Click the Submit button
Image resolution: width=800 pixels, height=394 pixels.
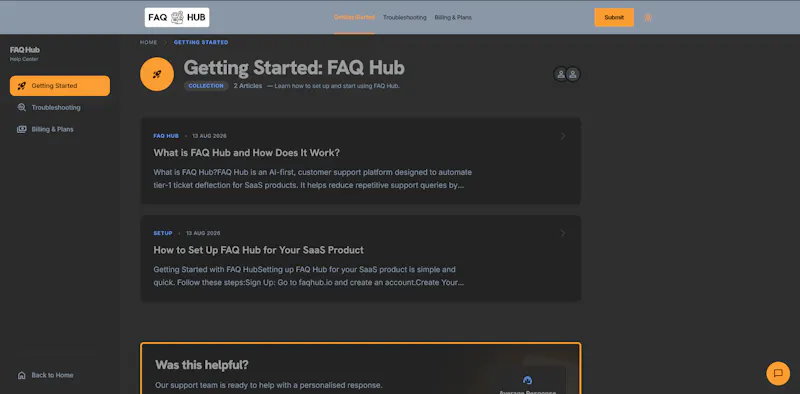point(614,17)
